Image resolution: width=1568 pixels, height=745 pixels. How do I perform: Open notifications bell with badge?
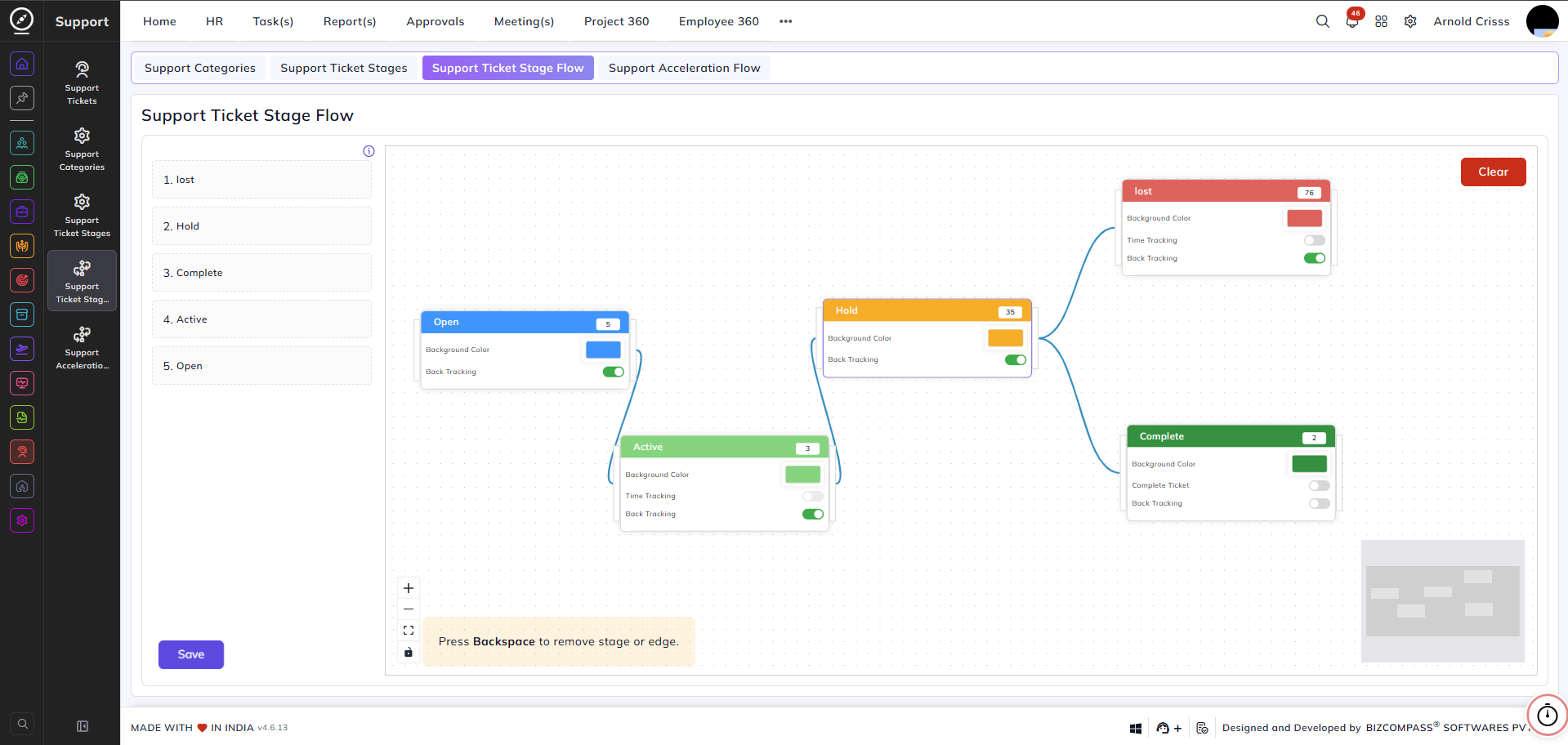[x=1353, y=20]
